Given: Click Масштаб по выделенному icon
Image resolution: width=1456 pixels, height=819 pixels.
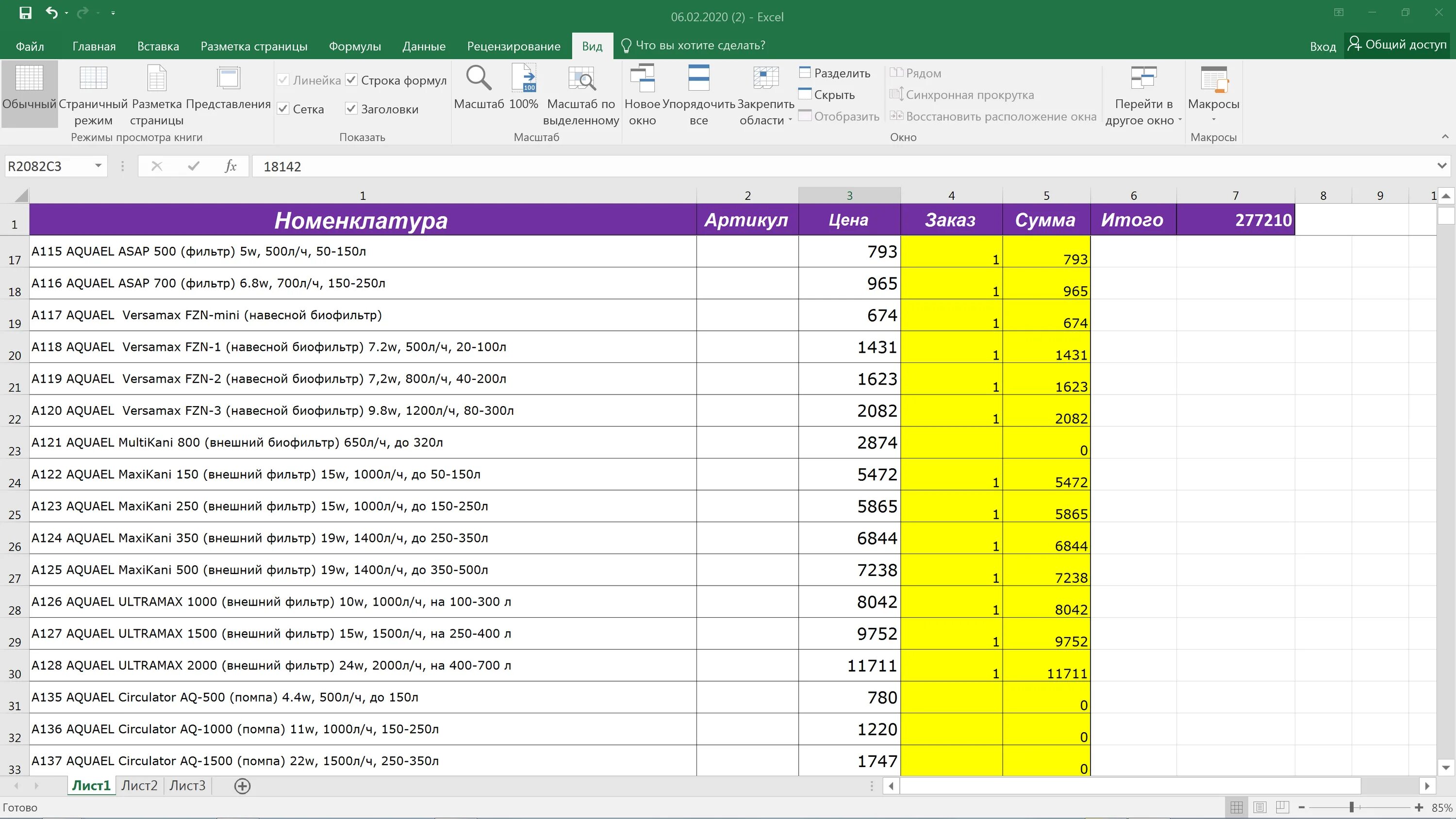Looking at the screenshot, I should [581, 79].
